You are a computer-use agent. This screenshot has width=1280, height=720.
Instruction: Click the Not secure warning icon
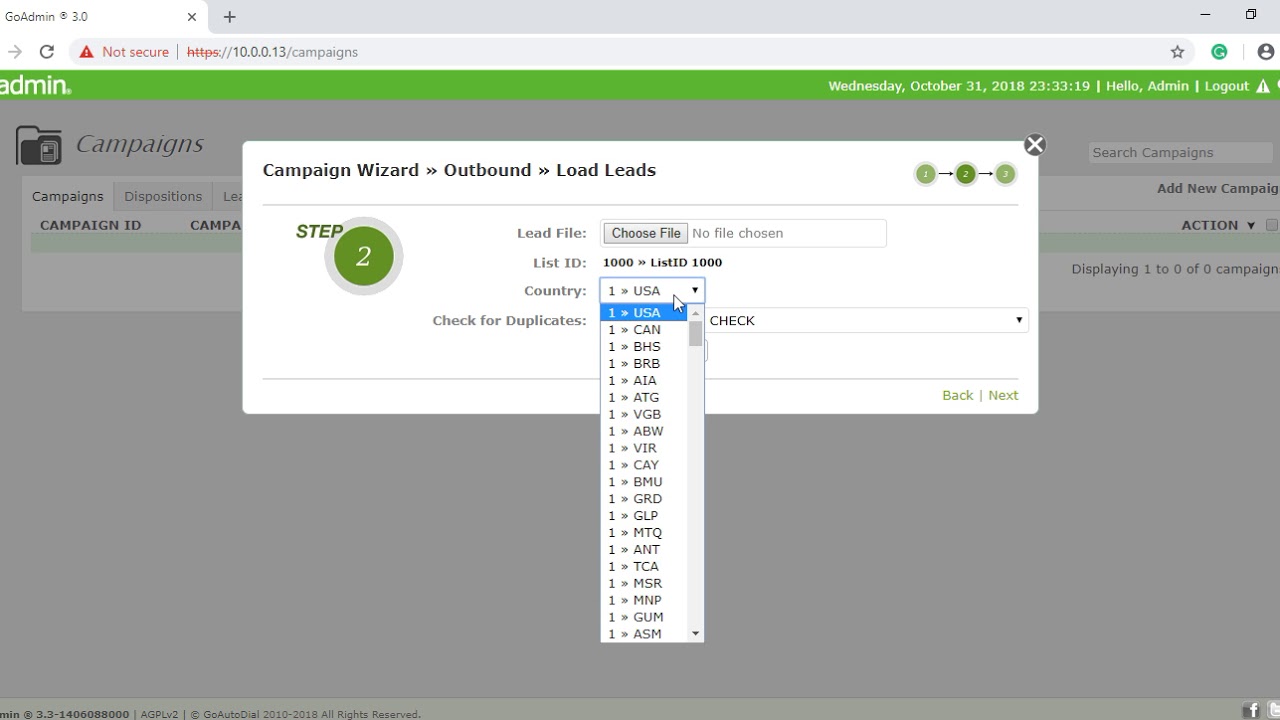(87, 52)
